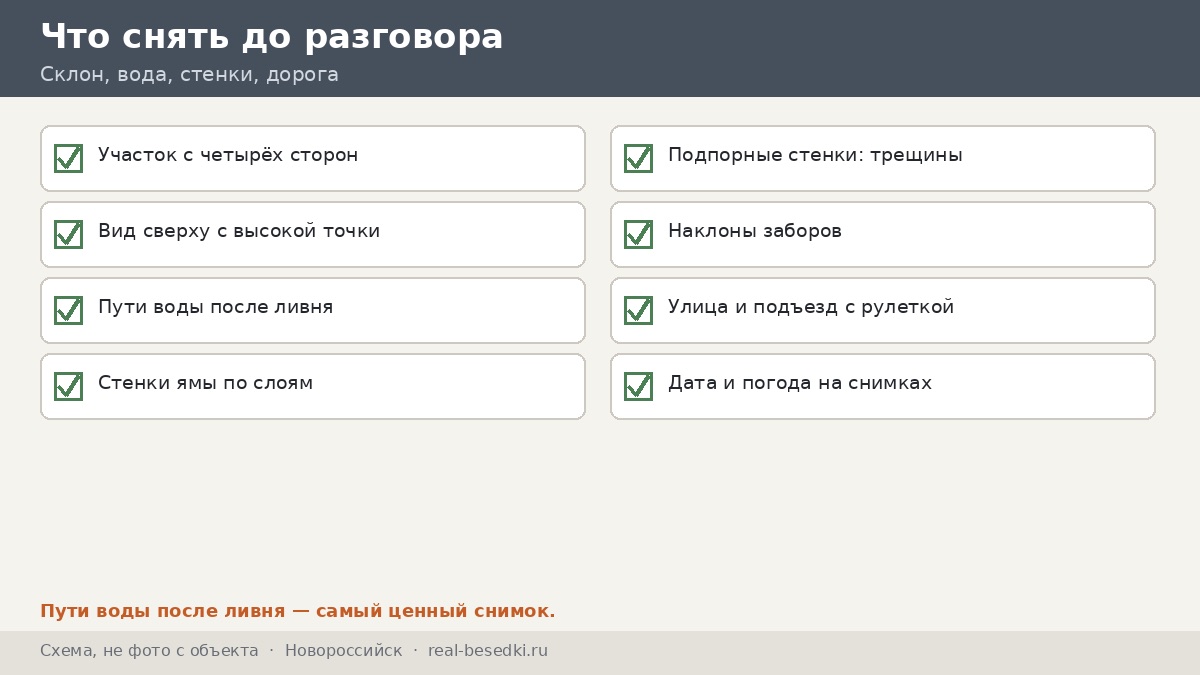1200x675 pixels.
Task: Click the text 'Вид сверху с высокой точки'
Action: coord(239,231)
